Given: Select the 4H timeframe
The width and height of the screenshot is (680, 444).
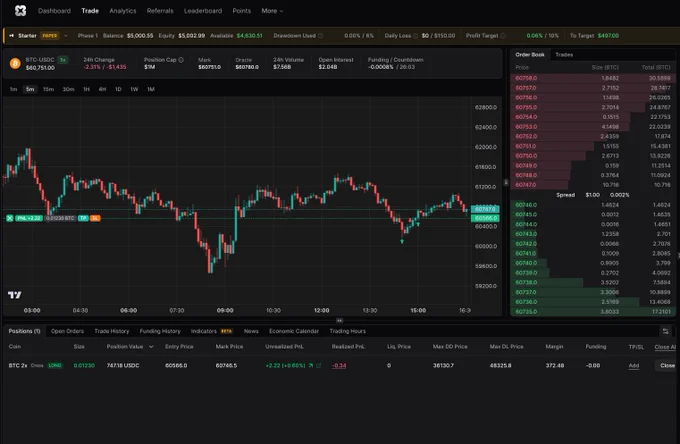Looking at the screenshot, I should click(x=102, y=89).
